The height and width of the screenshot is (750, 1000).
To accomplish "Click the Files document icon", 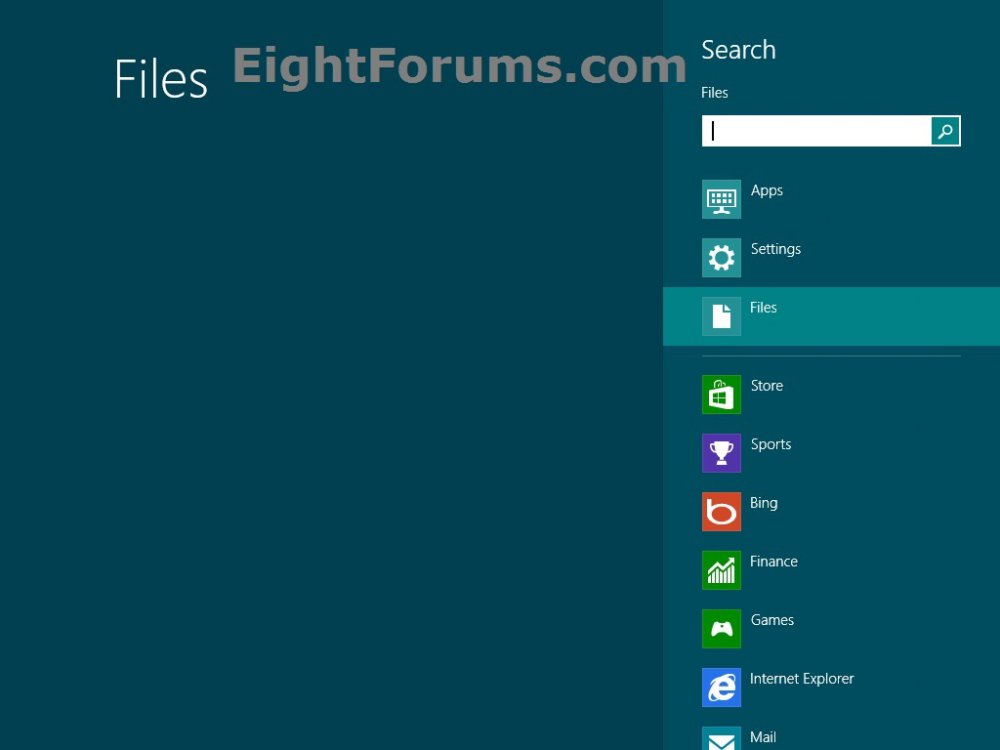I will pyautogui.click(x=721, y=316).
